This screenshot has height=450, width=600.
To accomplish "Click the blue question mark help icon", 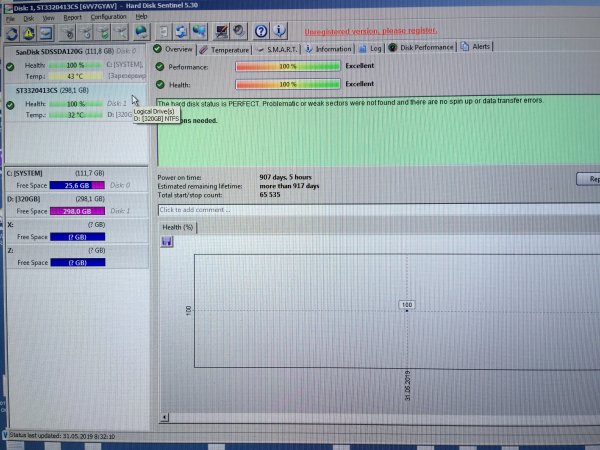I will (261, 31).
